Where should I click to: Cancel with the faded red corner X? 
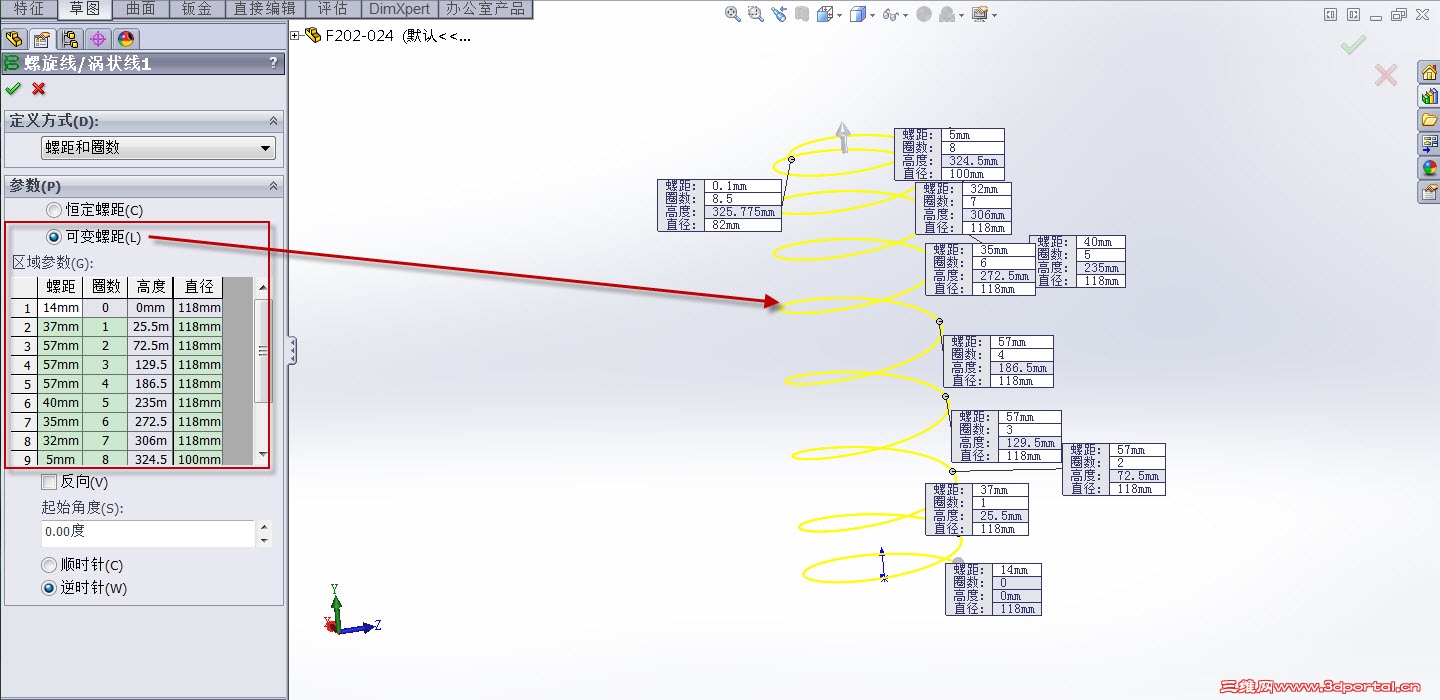click(1385, 74)
